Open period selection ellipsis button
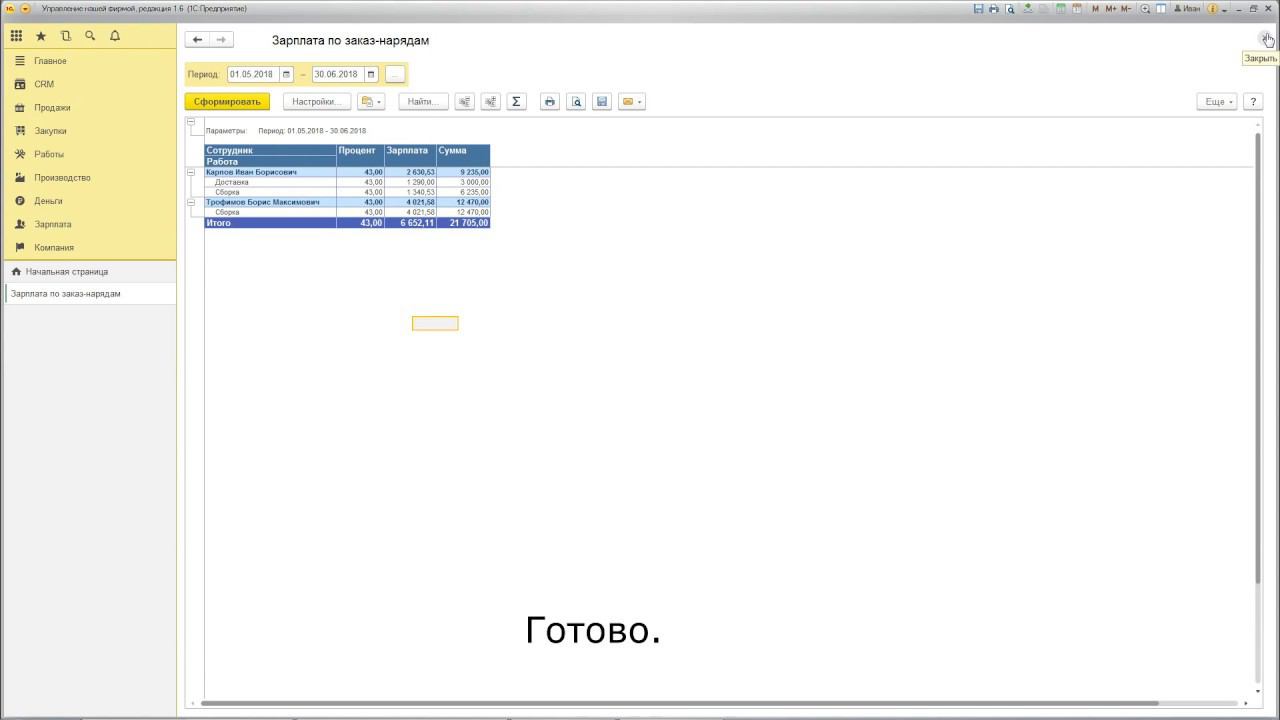This screenshot has height=720, width=1280. click(395, 74)
